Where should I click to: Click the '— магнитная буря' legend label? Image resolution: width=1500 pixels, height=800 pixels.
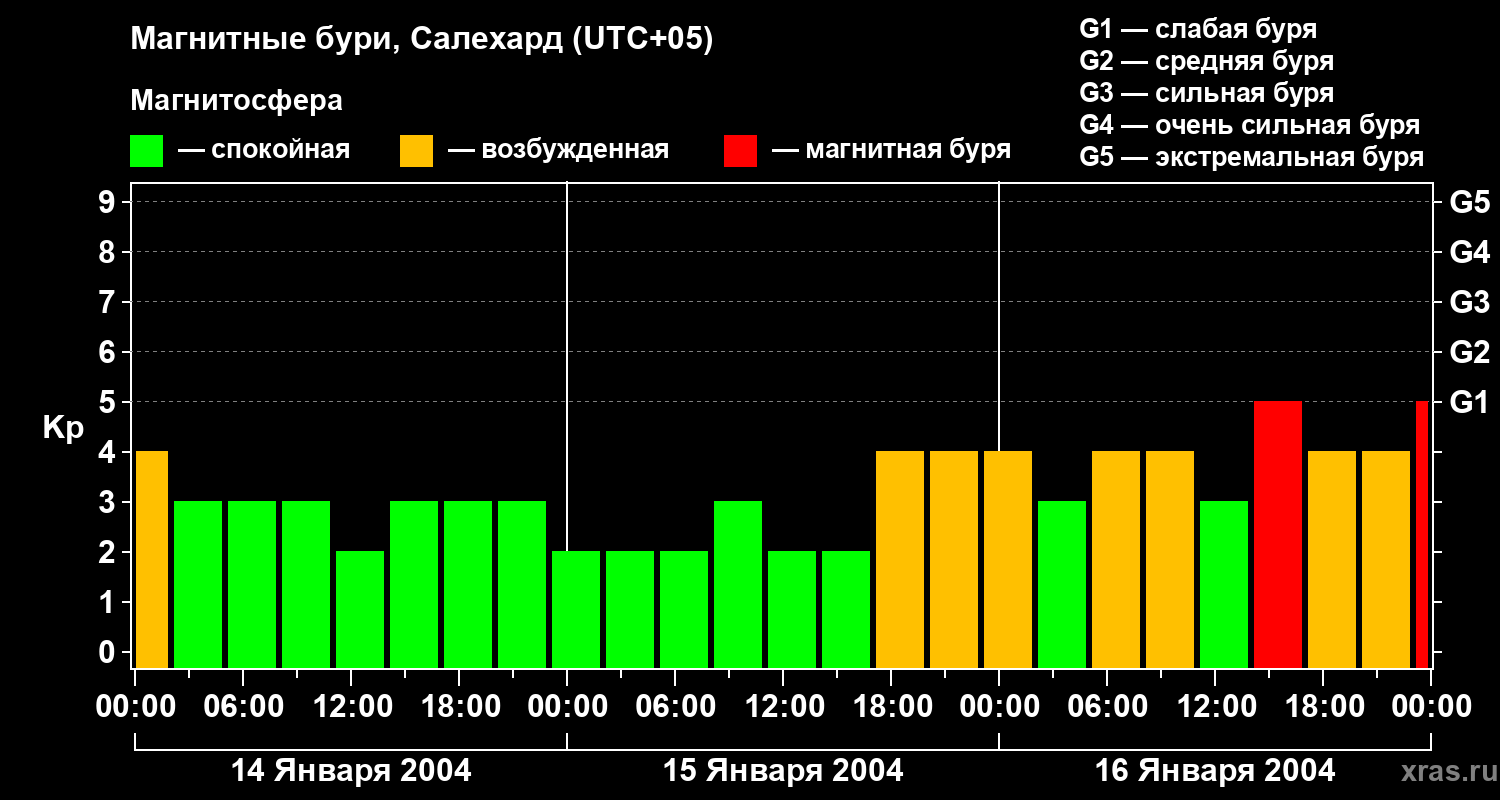(x=891, y=151)
